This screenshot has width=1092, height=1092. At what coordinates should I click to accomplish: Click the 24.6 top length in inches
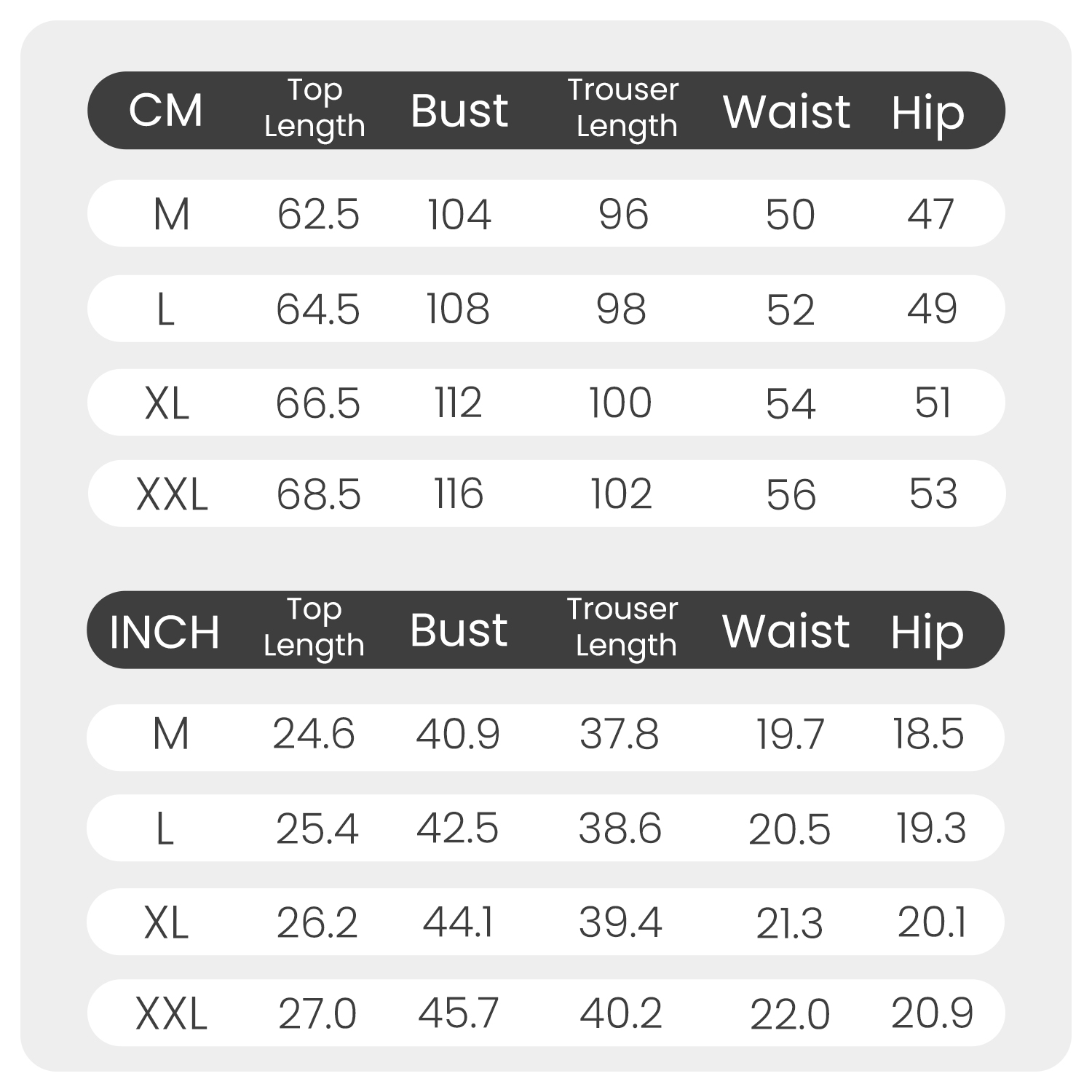point(314,733)
